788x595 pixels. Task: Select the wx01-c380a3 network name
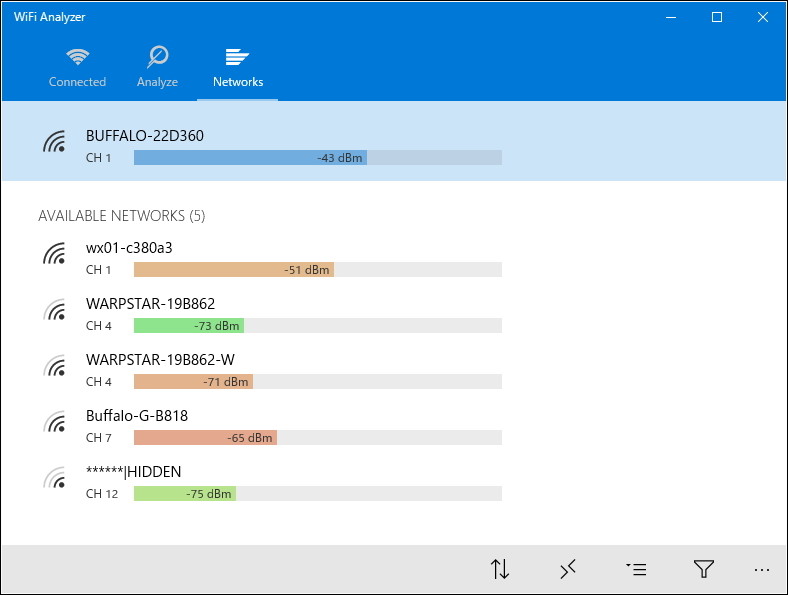point(129,248)
